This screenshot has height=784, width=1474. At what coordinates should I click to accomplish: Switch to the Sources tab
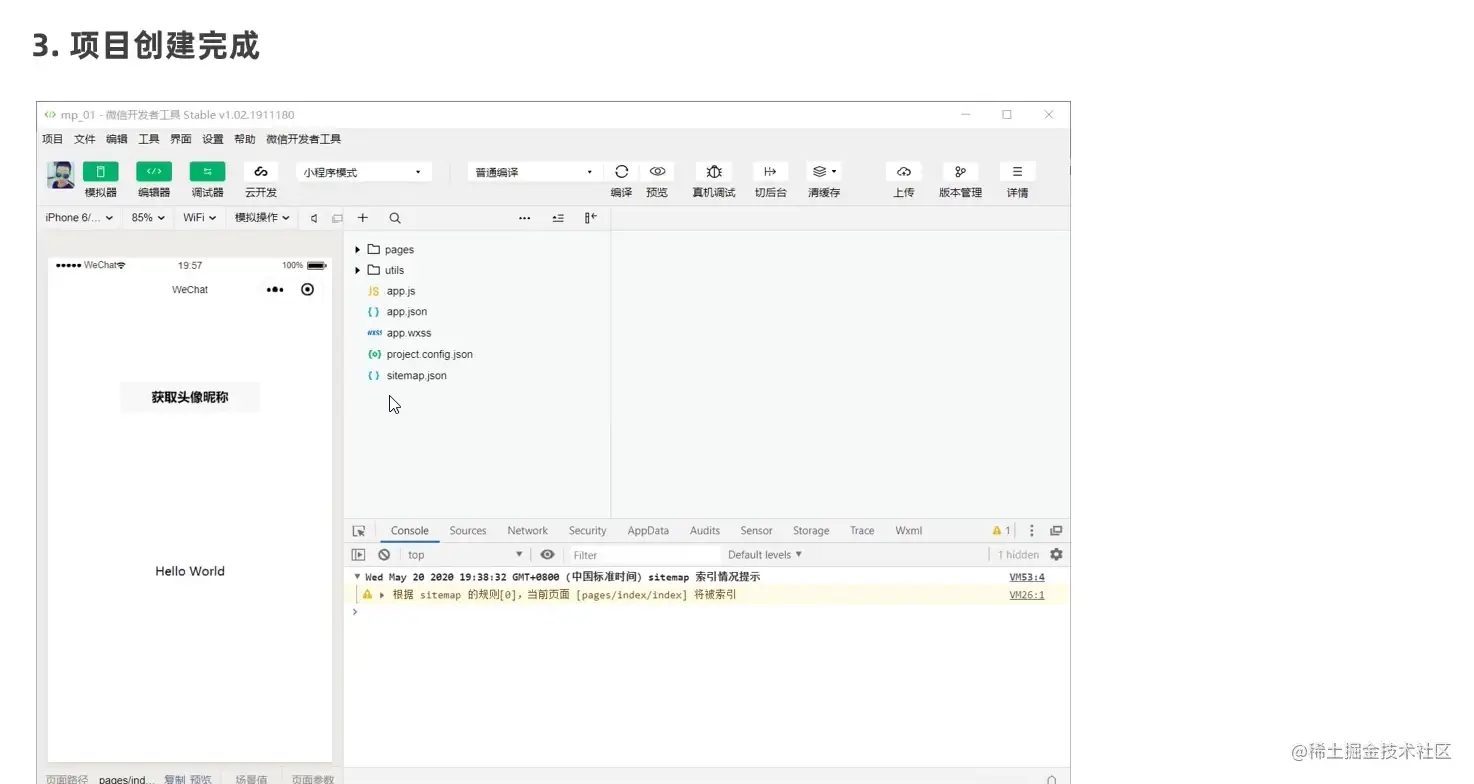click(468, 531)
